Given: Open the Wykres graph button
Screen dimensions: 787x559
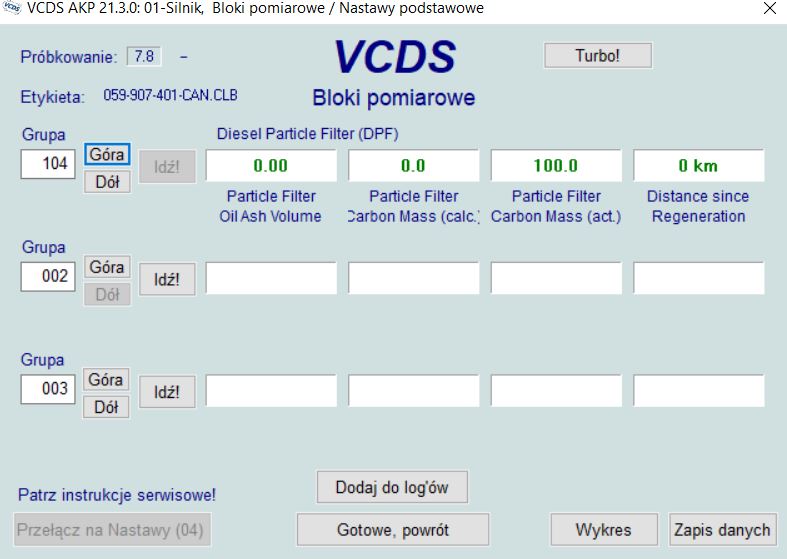Looking at the screenshot, I should [604, 529].
